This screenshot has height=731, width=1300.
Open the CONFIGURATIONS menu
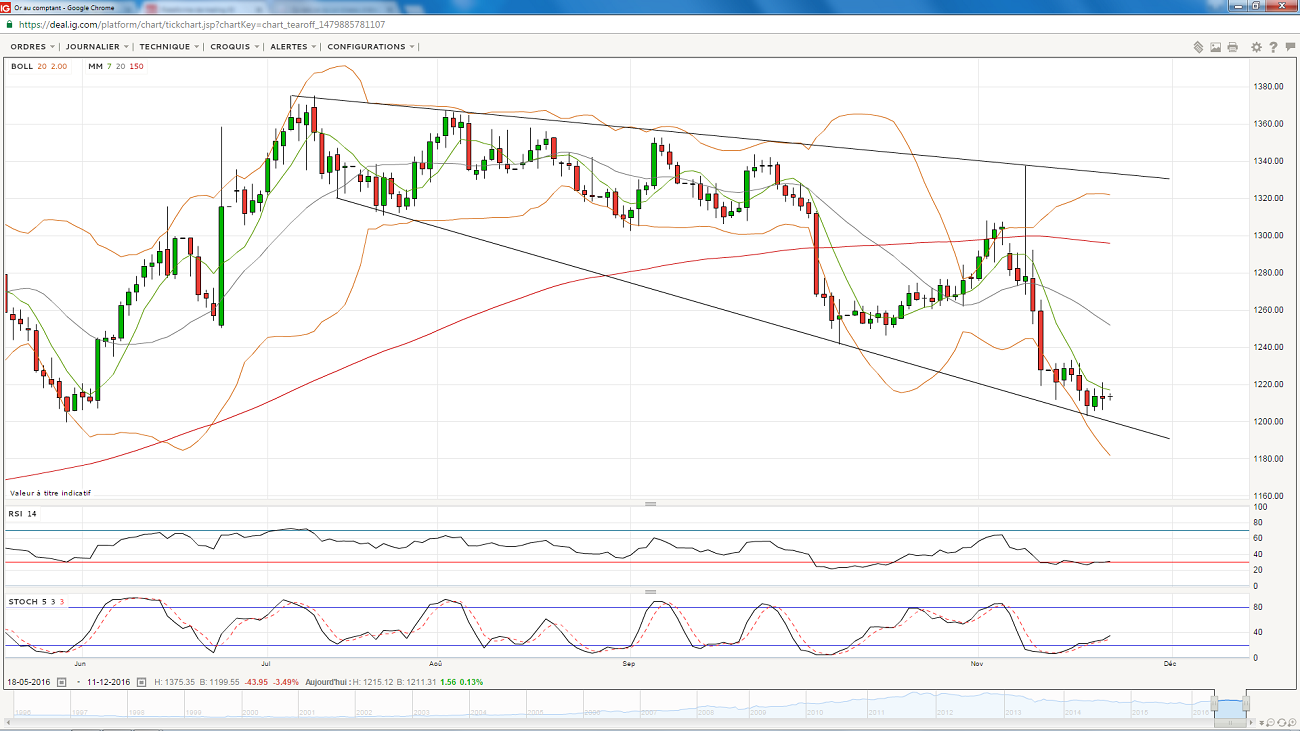[370, 47]
